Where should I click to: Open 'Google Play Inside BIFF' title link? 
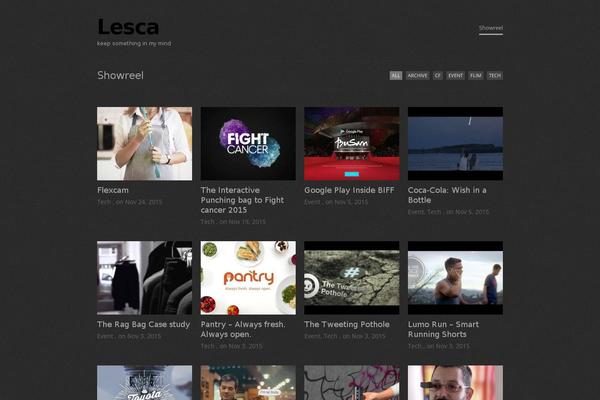coord(349,190)
